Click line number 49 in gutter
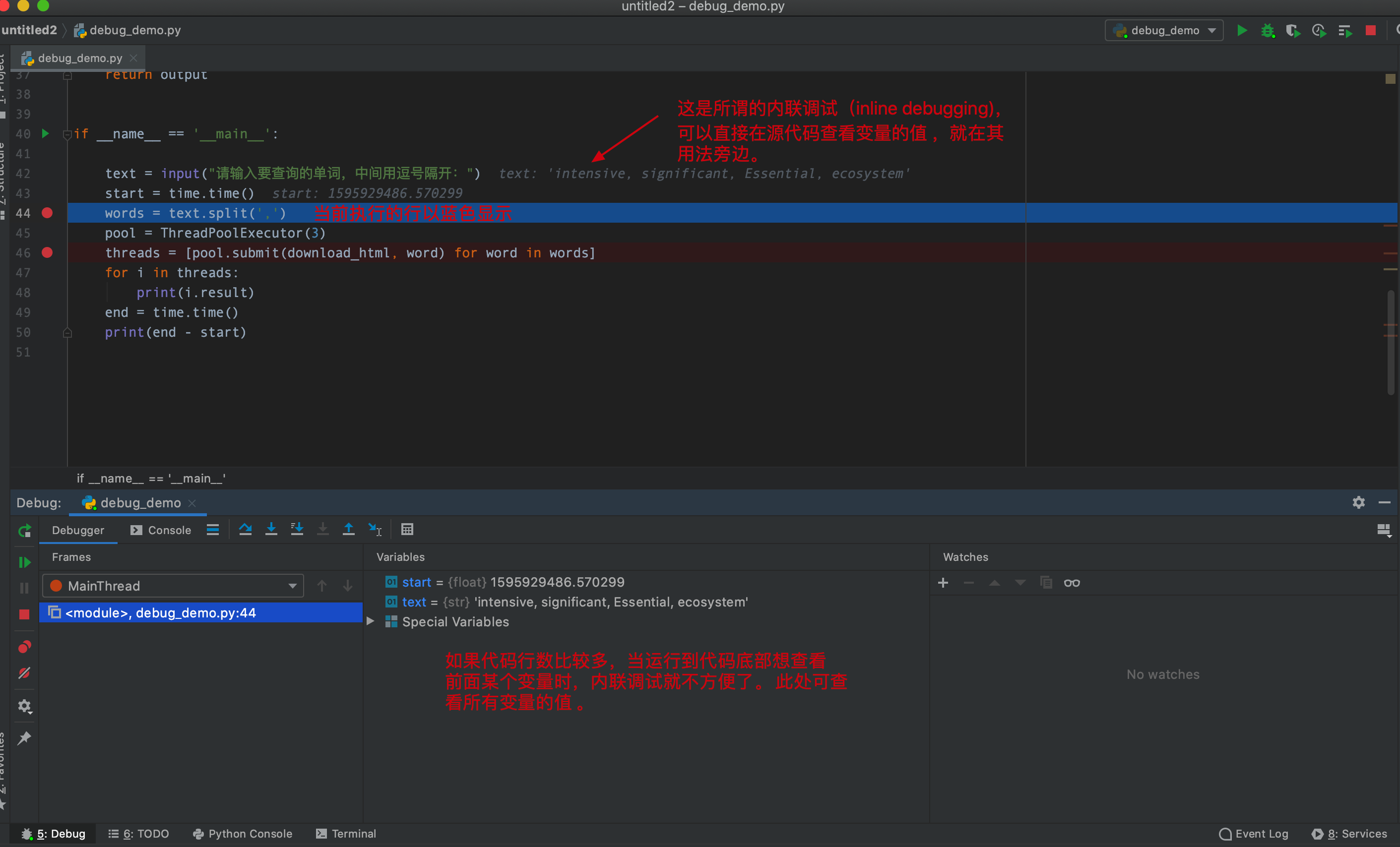The width and height of the screenshot is (1400, 847). [x=23, y=312]
